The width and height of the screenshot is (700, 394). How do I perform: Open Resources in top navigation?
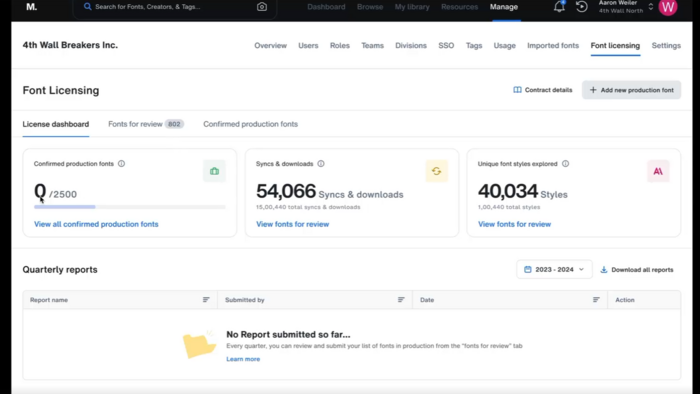point(459,7)
